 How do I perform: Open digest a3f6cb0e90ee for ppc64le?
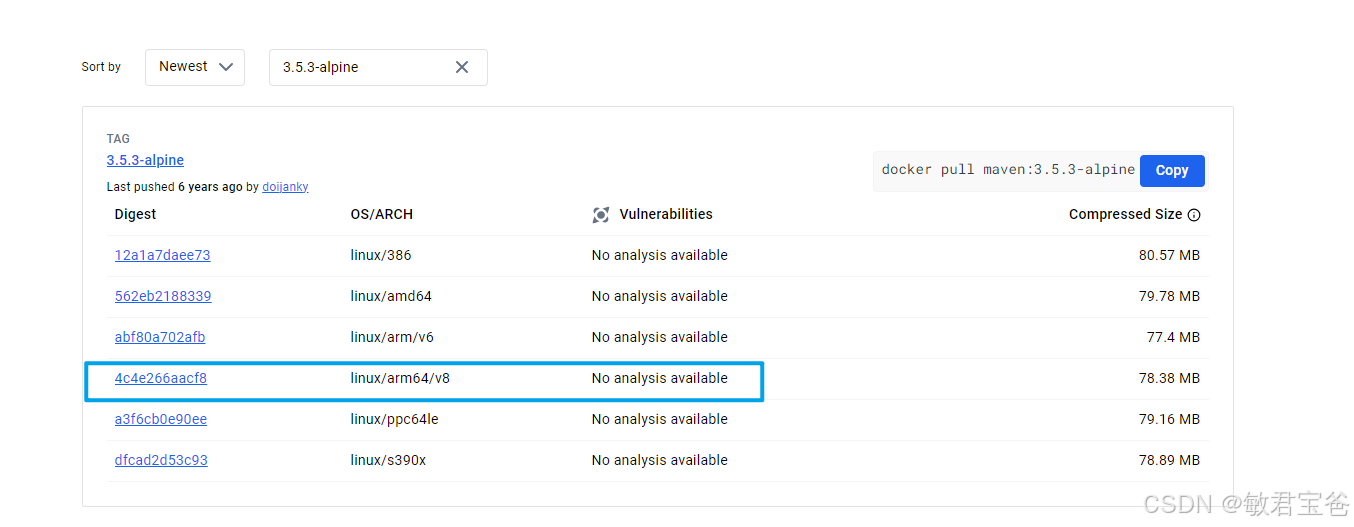(x=161, y=419)
